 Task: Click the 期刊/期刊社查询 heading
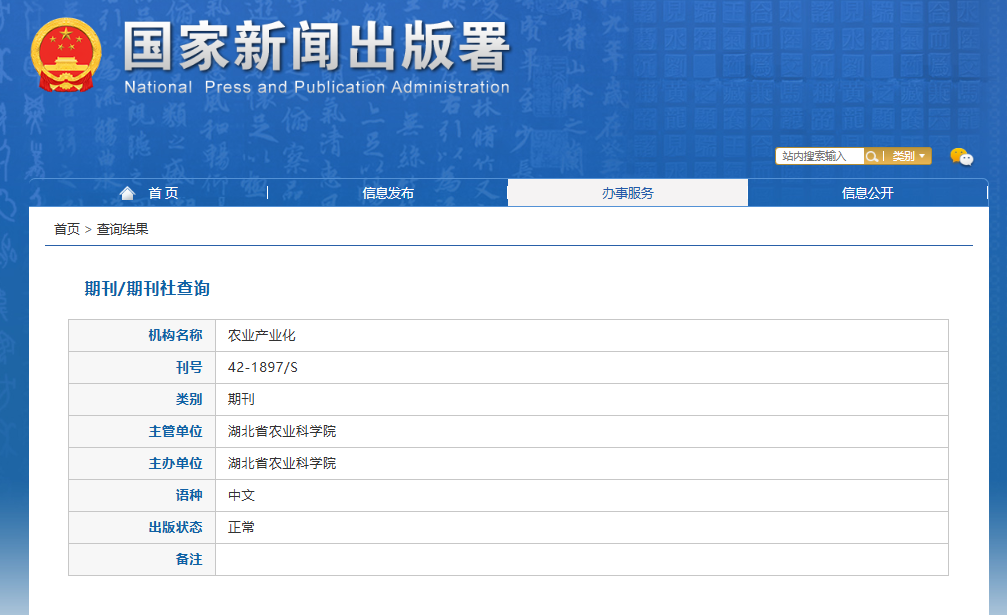[x=147, y=289]
